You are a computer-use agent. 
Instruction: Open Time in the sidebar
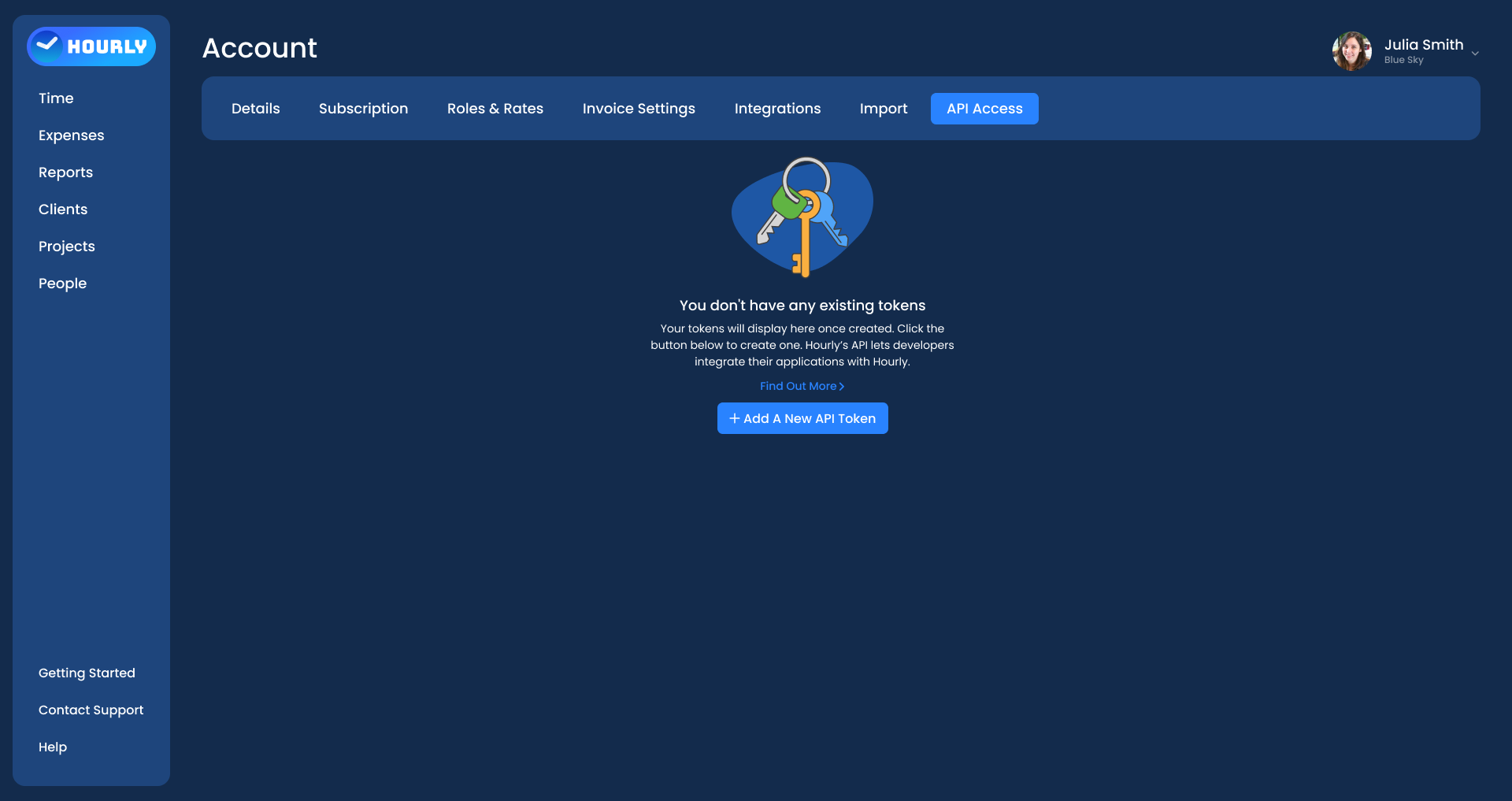56,98
